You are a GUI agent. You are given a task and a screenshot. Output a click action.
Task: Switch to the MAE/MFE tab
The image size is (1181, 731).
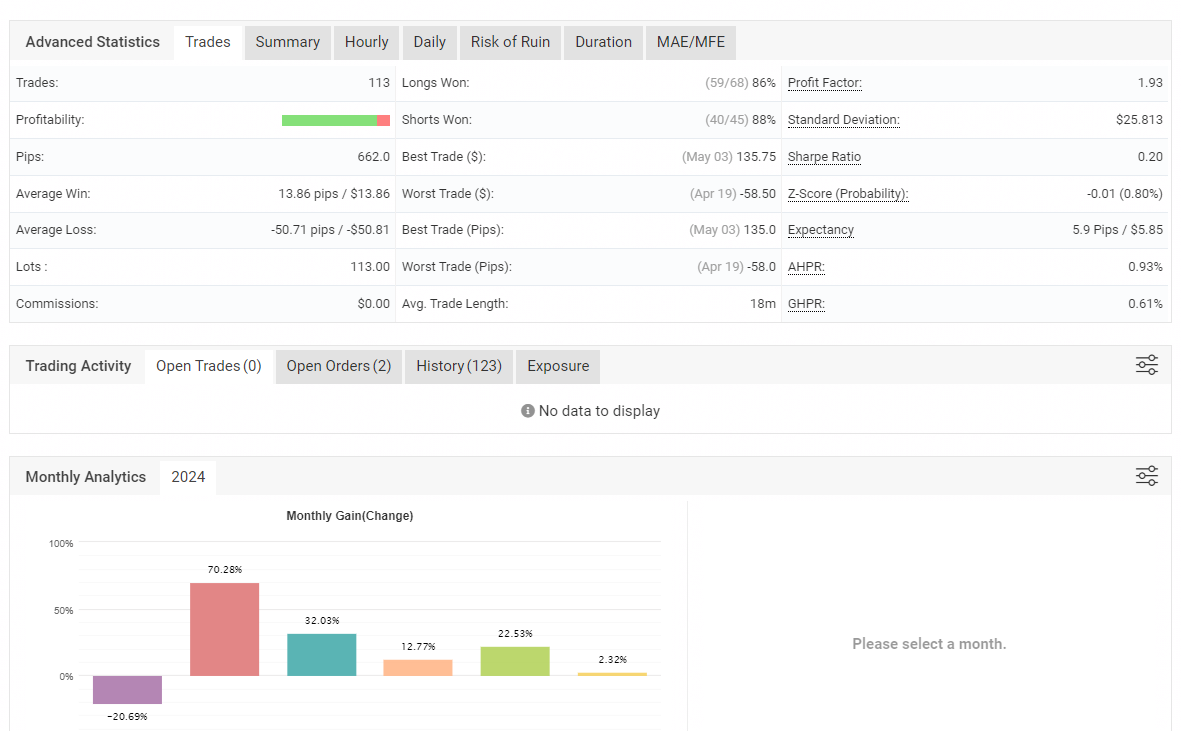coord(690,42)
